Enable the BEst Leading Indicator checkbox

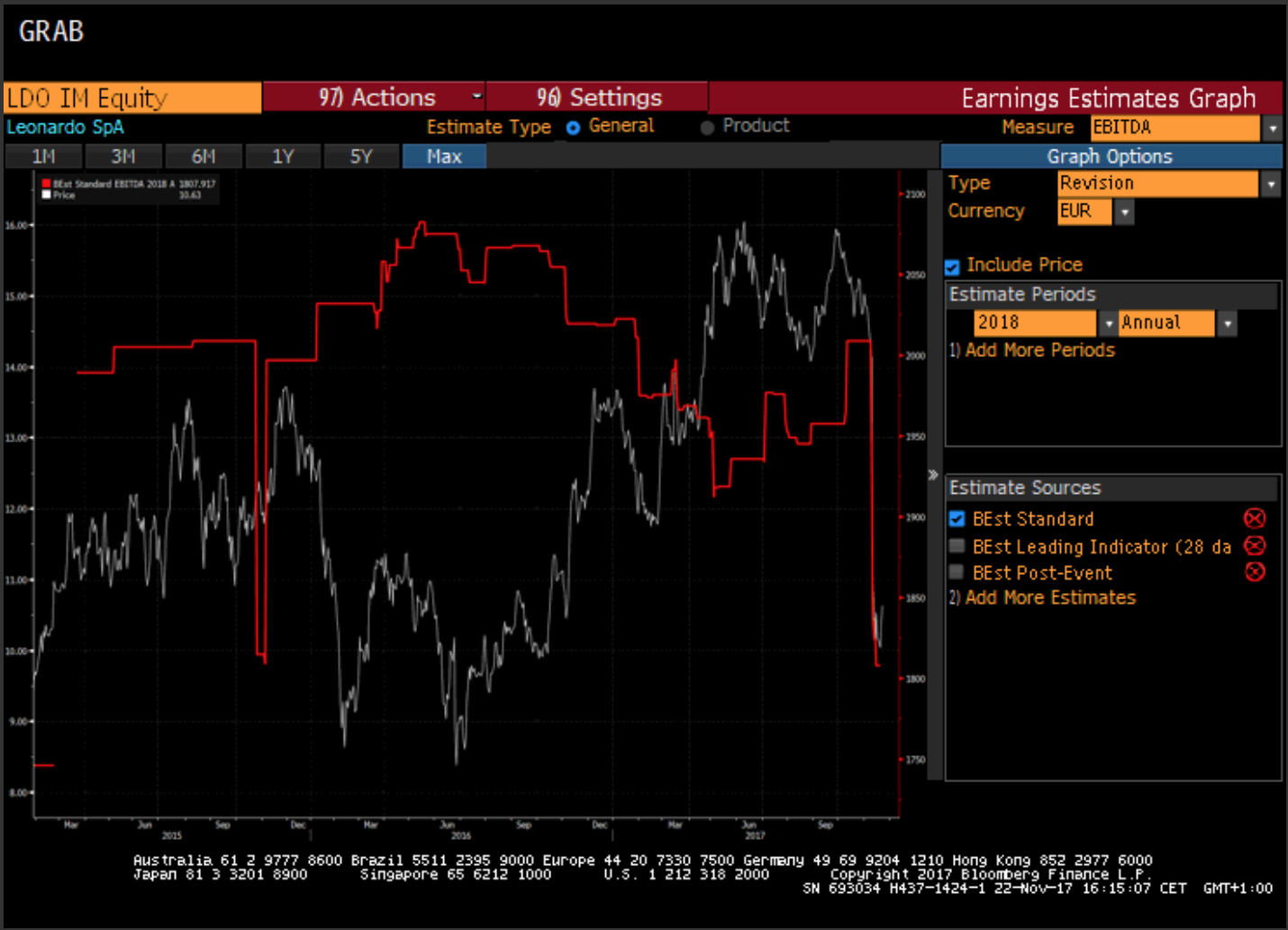click(x=957, y=546)
